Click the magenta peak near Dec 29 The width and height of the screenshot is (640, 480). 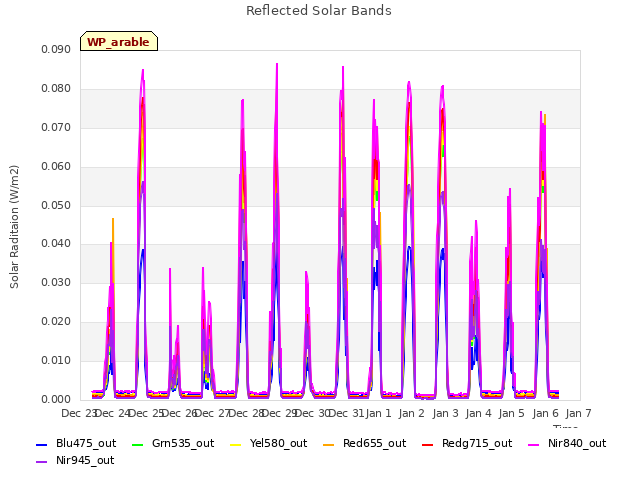[277, 64]
